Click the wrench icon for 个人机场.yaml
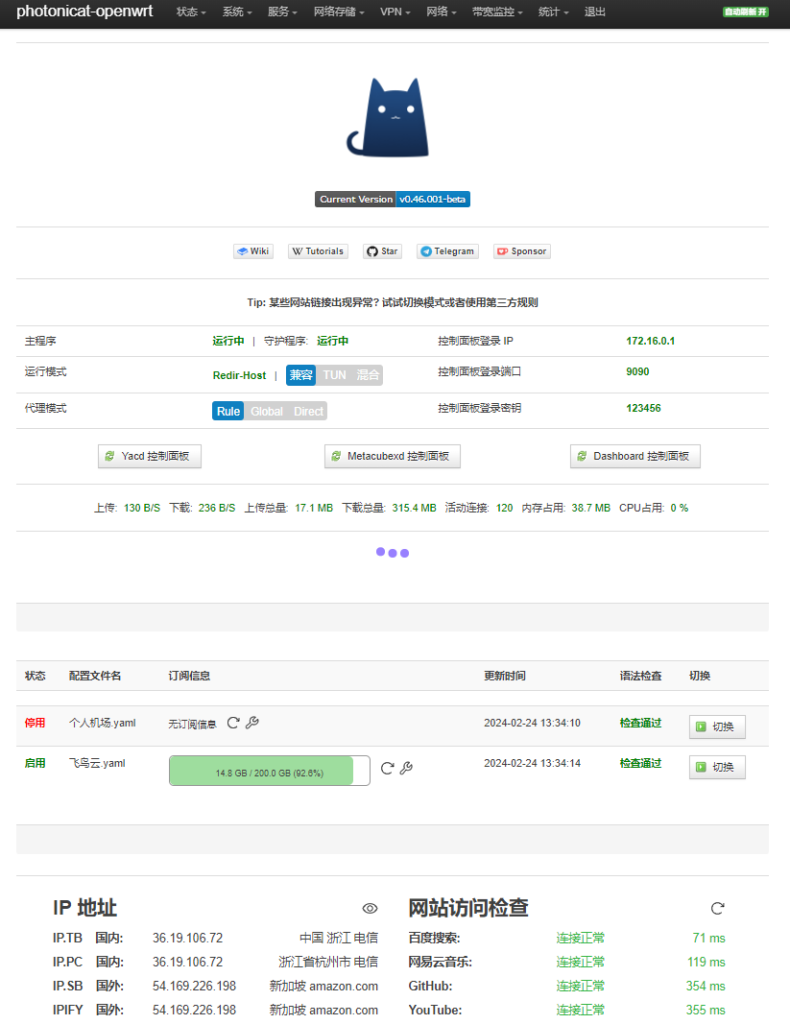Image resolution: width=790 pixels, height=1024 pixels. tap(252, 723)
